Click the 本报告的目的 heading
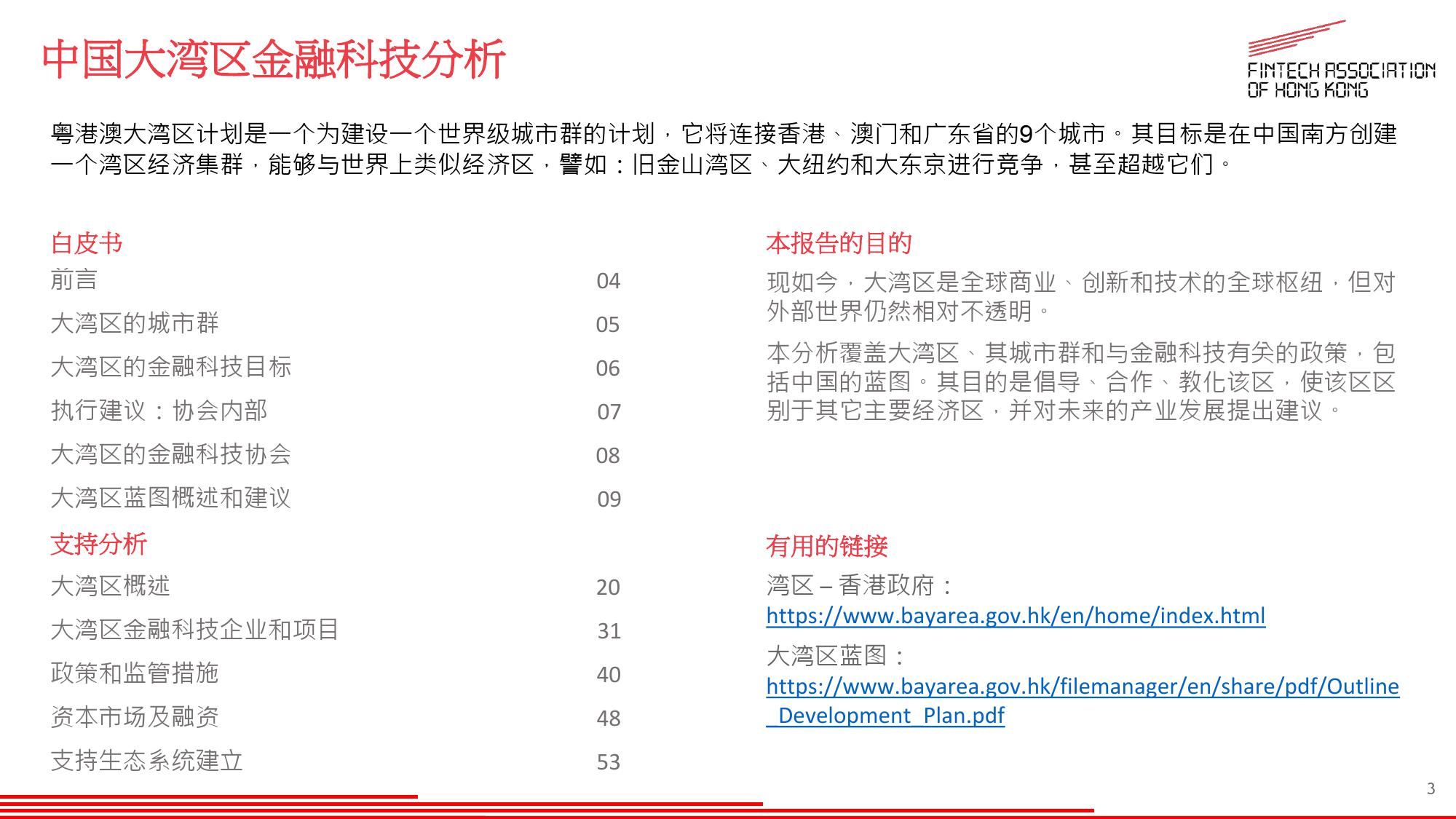The image size is (1456, 819). pos(839,243)
